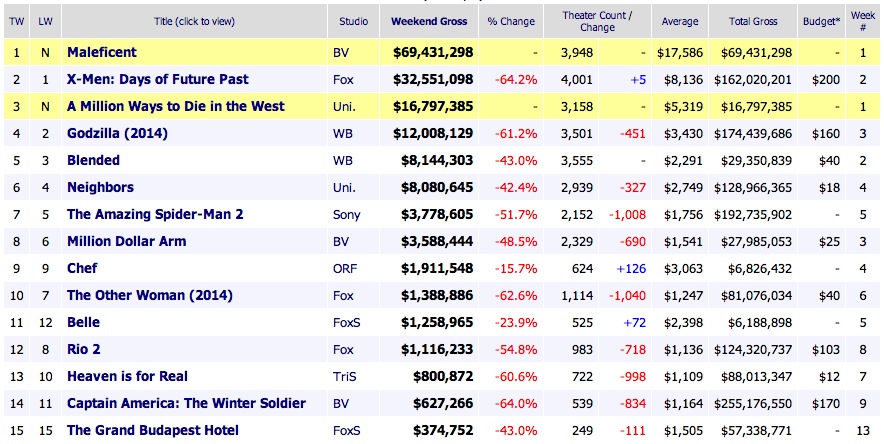Click the TW rank column header
This screenshot has height=444, width=884.
pos(16,21)
